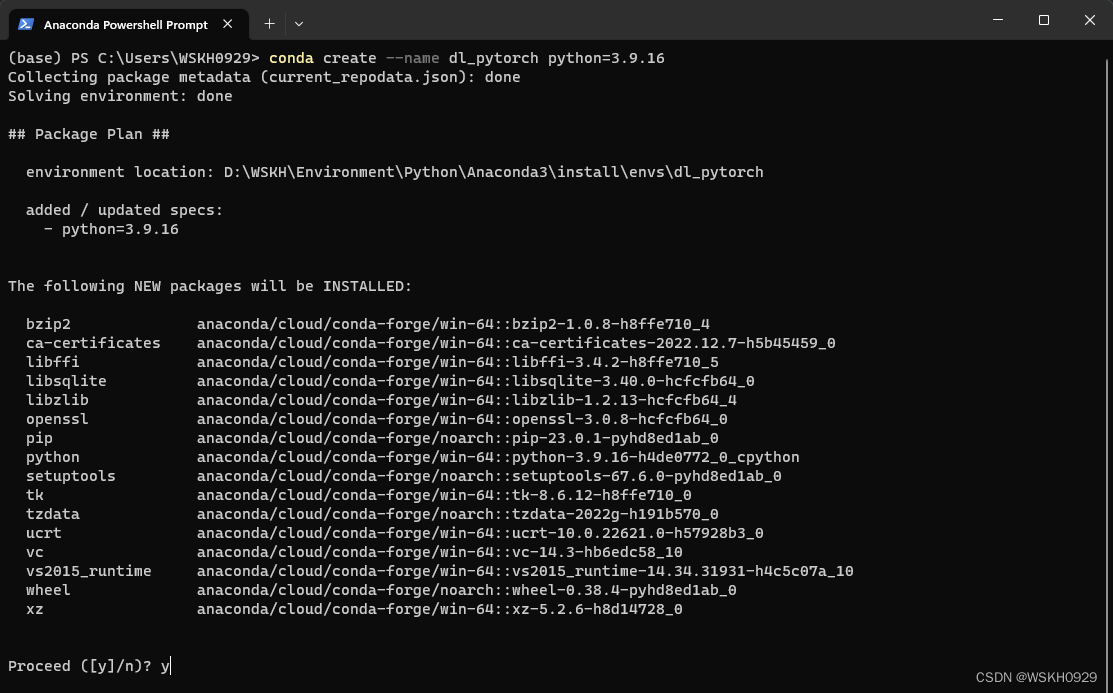Click 'Collecting package metadata' line
Image resolution: width=1113 pixels, height=693 pixels.
(x=264, y=77)
